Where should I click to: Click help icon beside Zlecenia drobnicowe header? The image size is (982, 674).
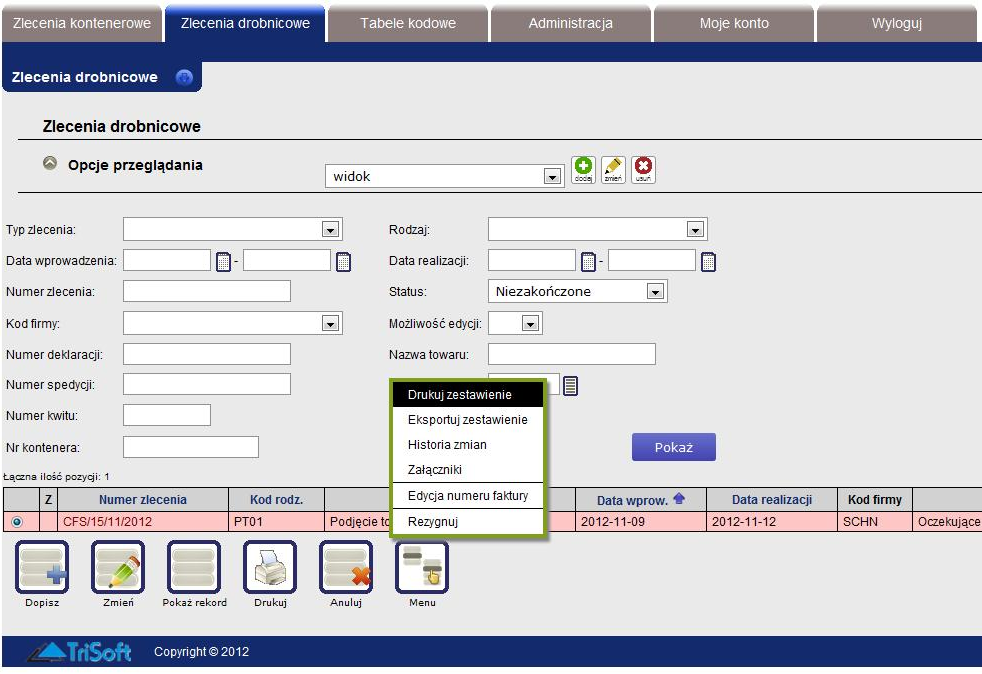coord(184,77)
